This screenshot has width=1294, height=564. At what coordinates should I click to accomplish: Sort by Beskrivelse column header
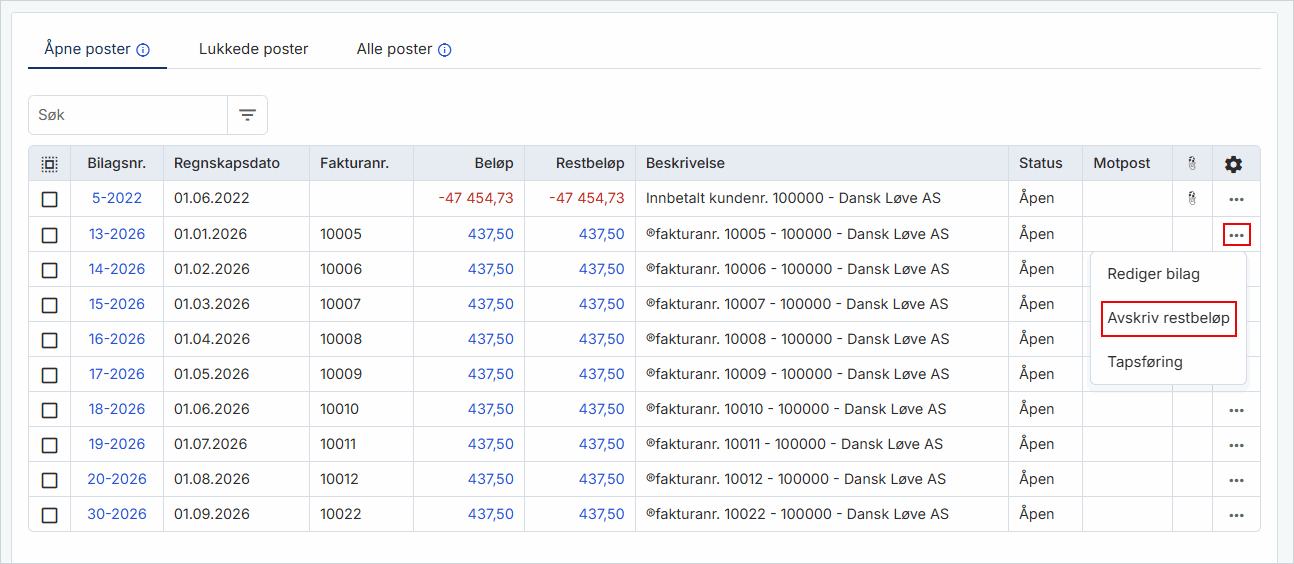[x=685, y=163]
